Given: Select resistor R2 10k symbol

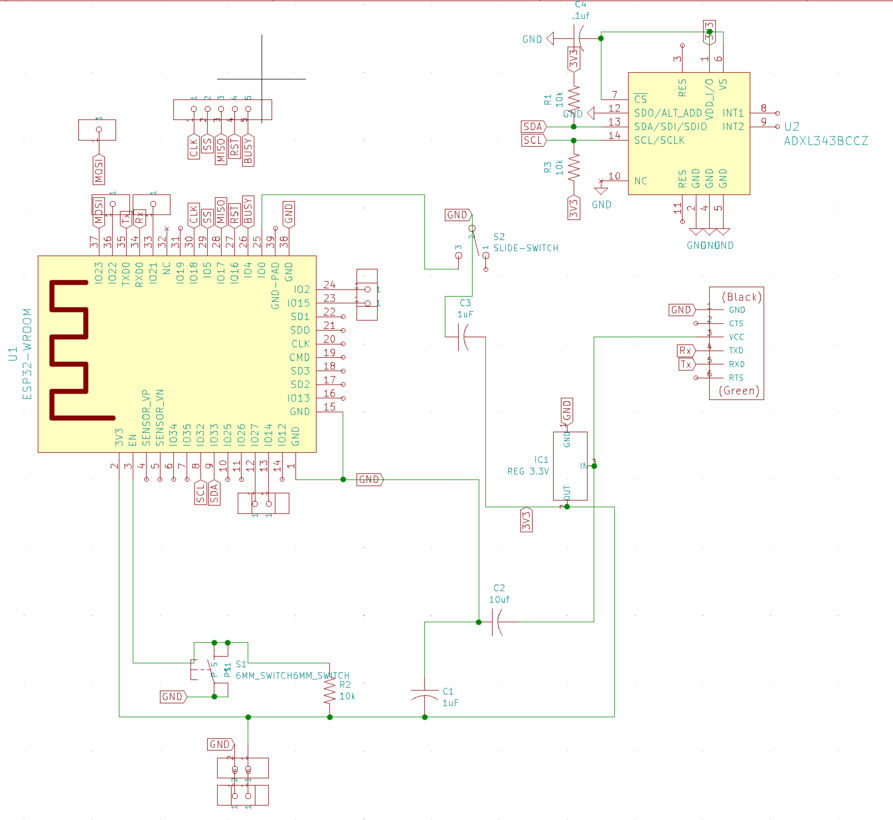Looking at the screenshot, I should tap(329, 690).
